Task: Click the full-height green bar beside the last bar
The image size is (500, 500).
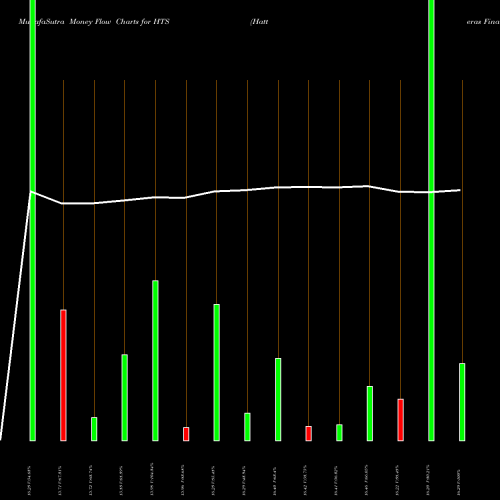Action: tap(431, 220)
